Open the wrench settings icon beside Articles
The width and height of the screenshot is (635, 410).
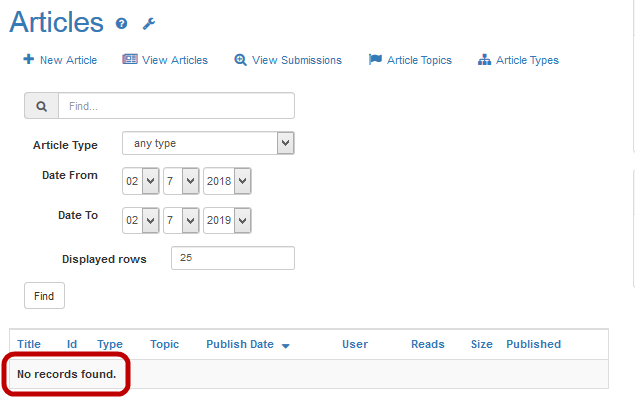click(149, 23)
